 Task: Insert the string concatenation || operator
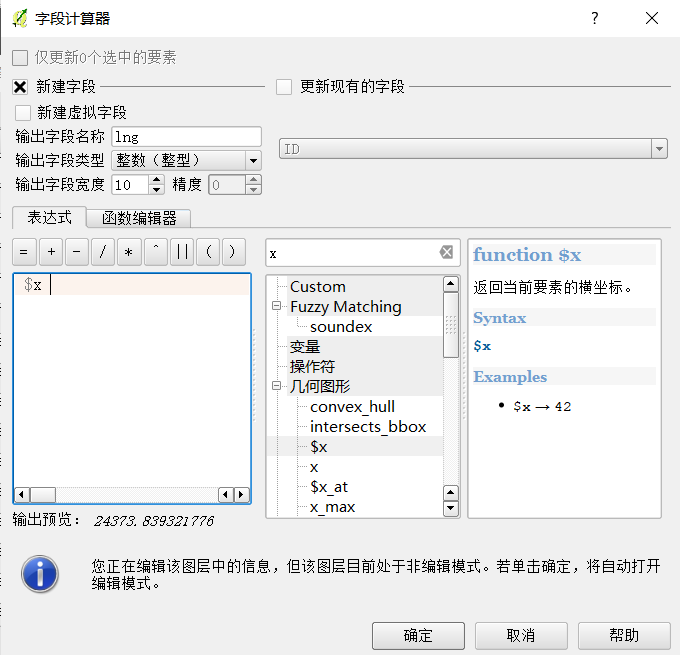tap(182, 252)
